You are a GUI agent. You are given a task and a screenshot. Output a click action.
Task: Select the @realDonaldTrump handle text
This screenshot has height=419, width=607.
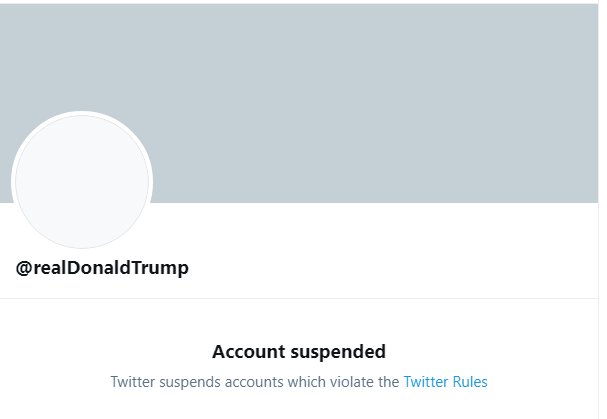coord(102,268)
